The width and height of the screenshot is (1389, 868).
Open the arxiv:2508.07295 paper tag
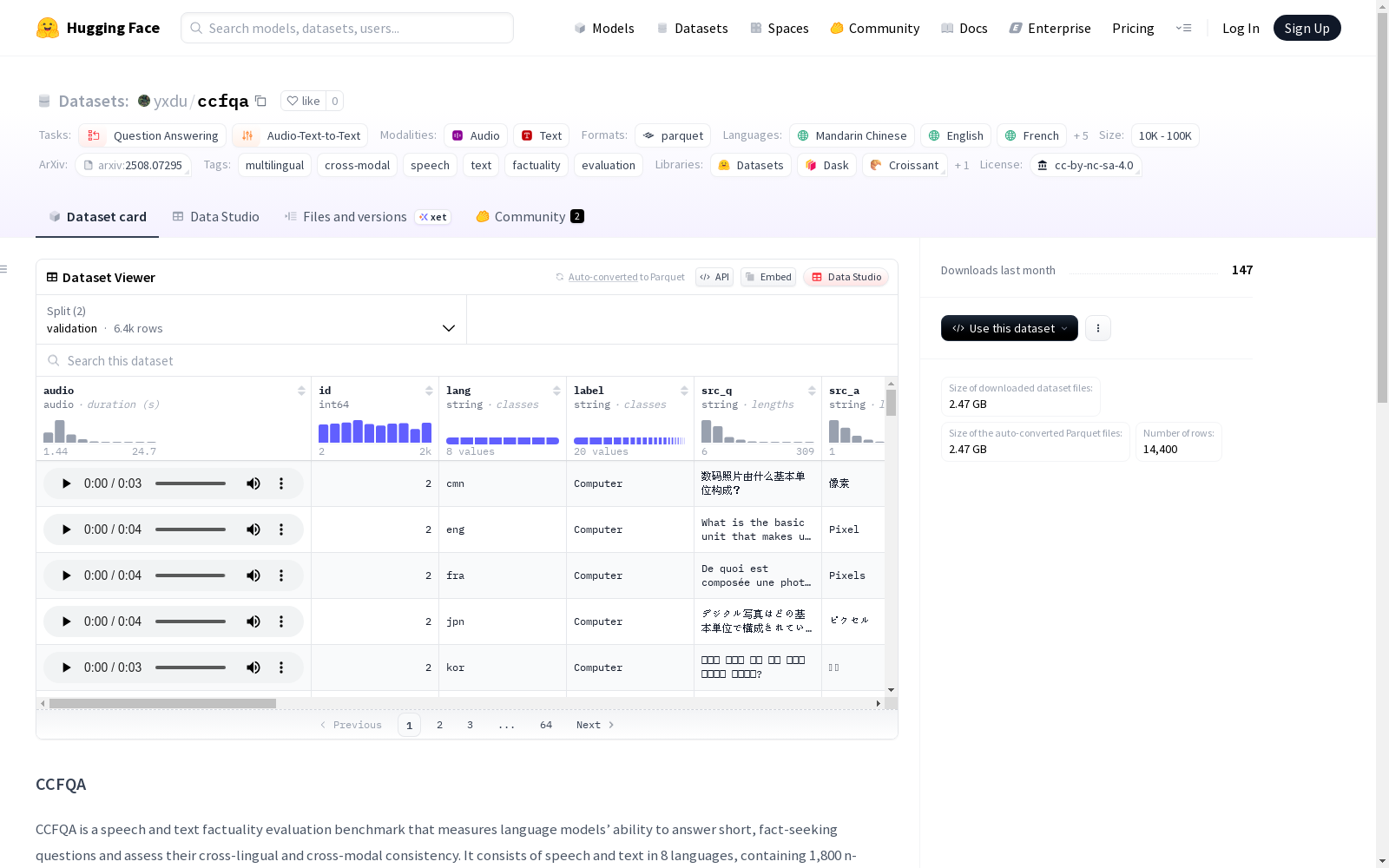[x=133, y=165]
